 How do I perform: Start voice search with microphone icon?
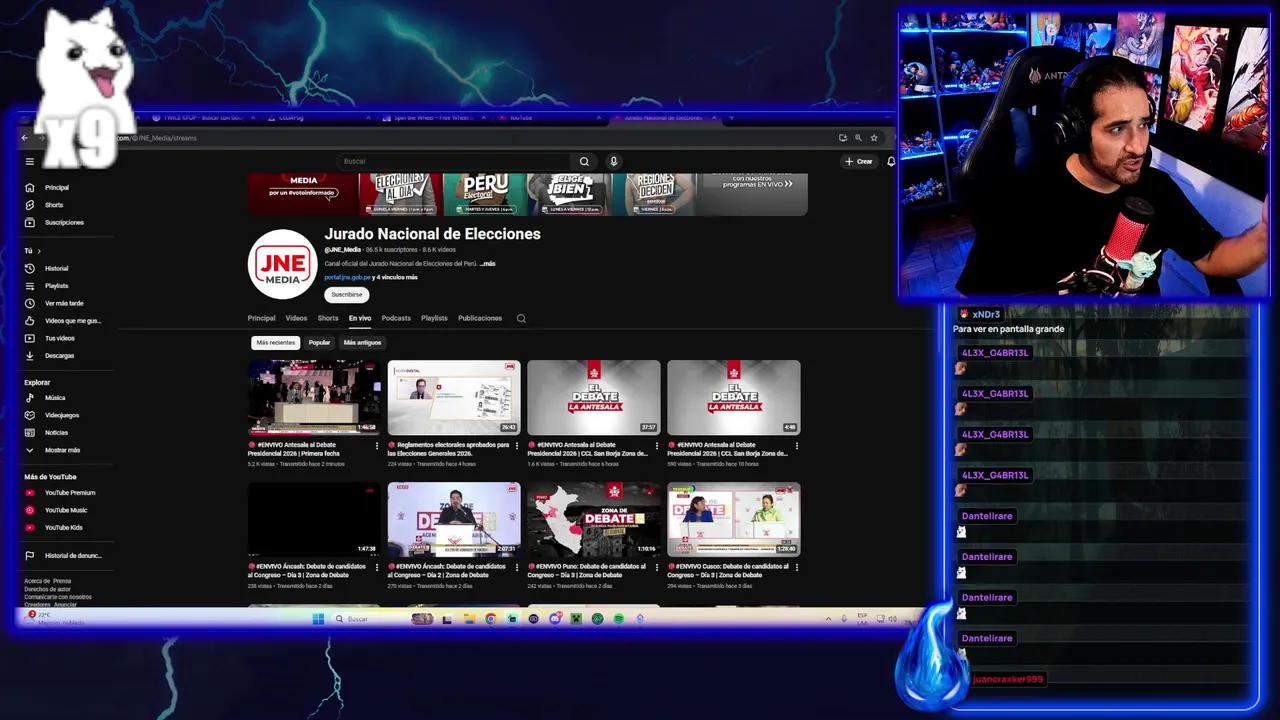[x=614, y=161]
